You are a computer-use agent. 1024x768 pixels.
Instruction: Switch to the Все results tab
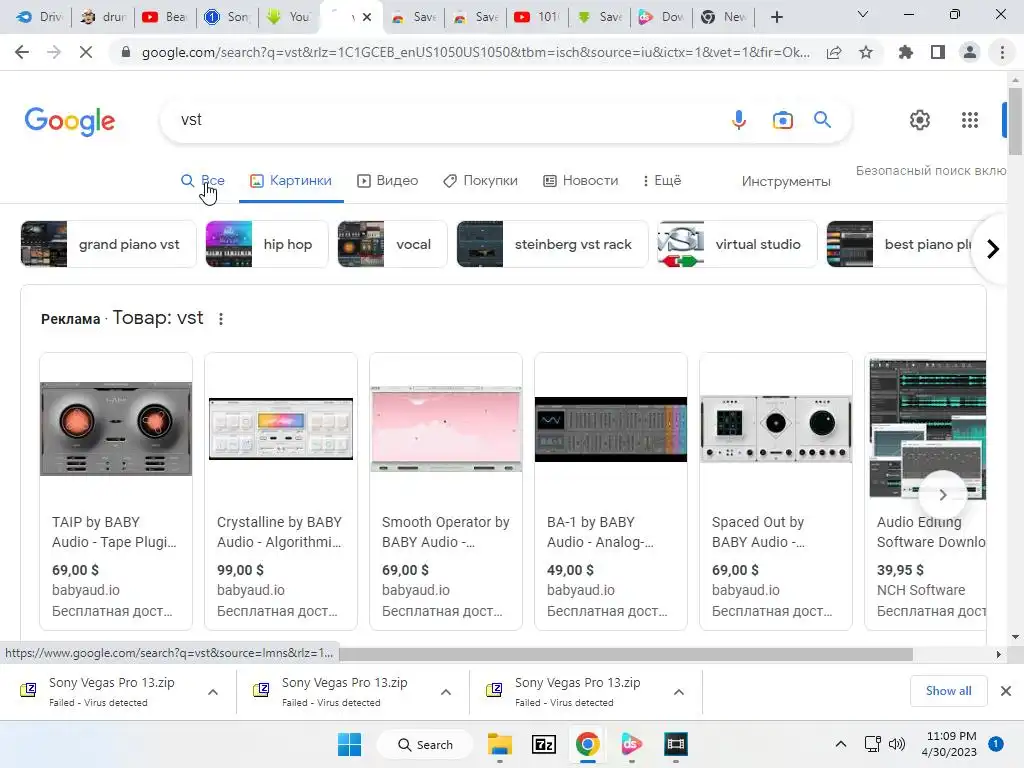point(202,180)
